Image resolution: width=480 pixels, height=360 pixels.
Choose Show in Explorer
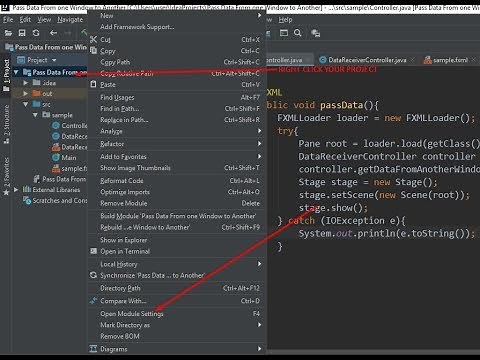pyautogui.click(x=177, y=240)
